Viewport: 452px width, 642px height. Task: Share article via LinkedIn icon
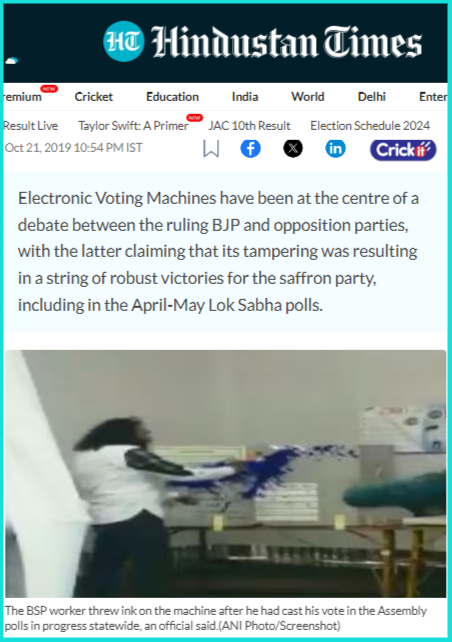click(x=335, y=149)
